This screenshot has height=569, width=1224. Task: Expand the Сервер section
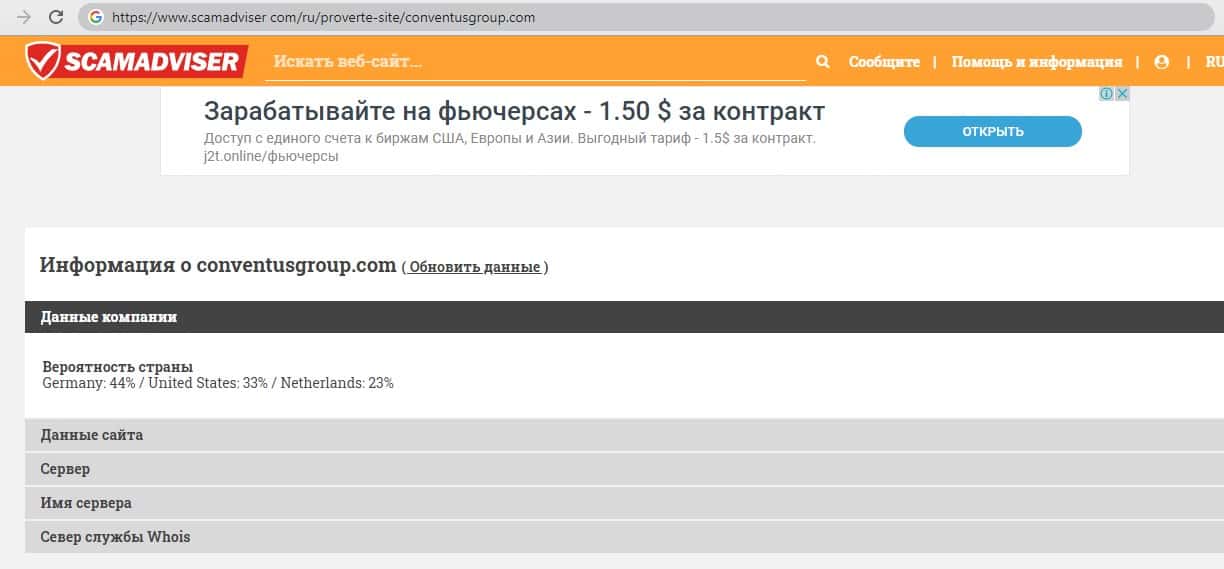click(624, 469)
